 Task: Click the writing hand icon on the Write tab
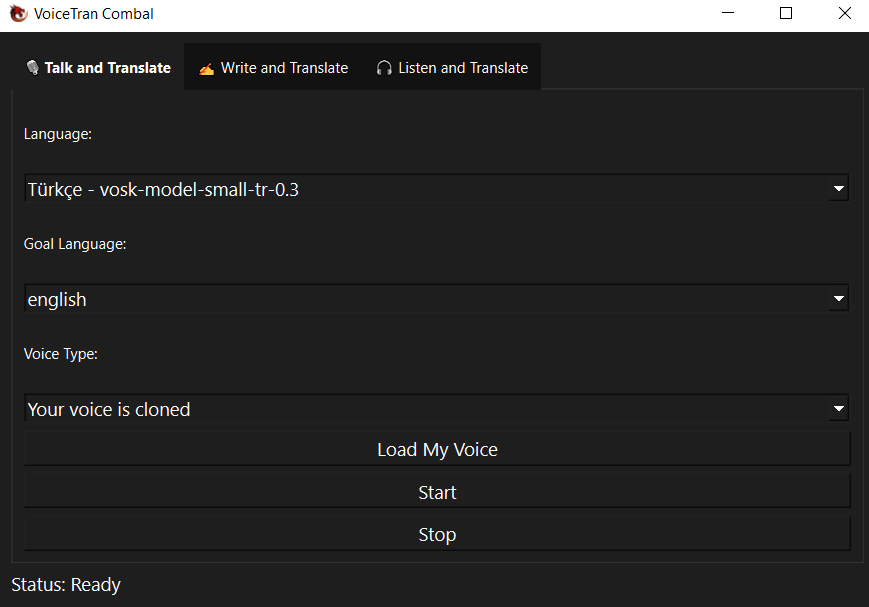coord(206,69)
